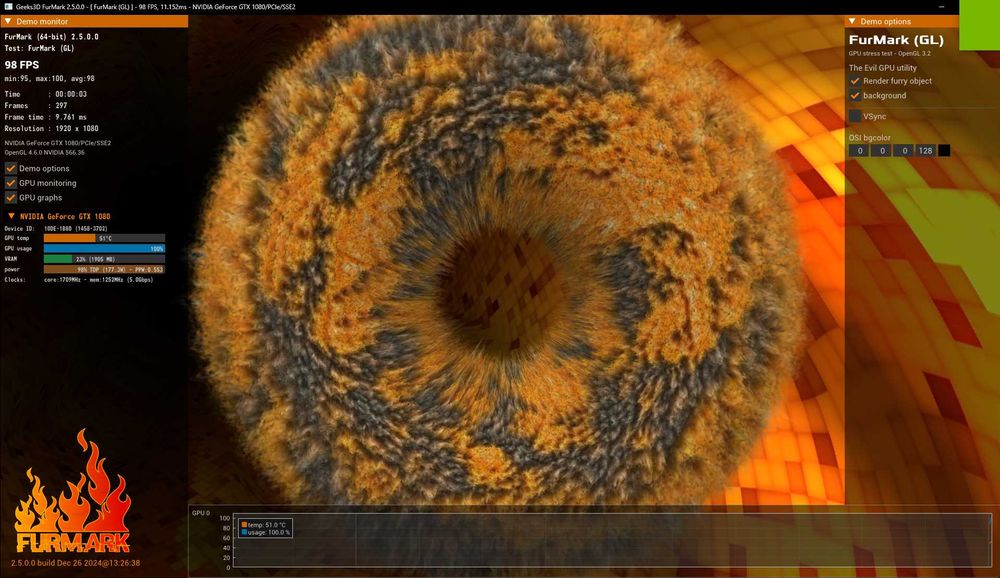Enable the VSync checkbox
Image resolution: width=1000 pixels, height=578 pixels.
coord(855,116)
